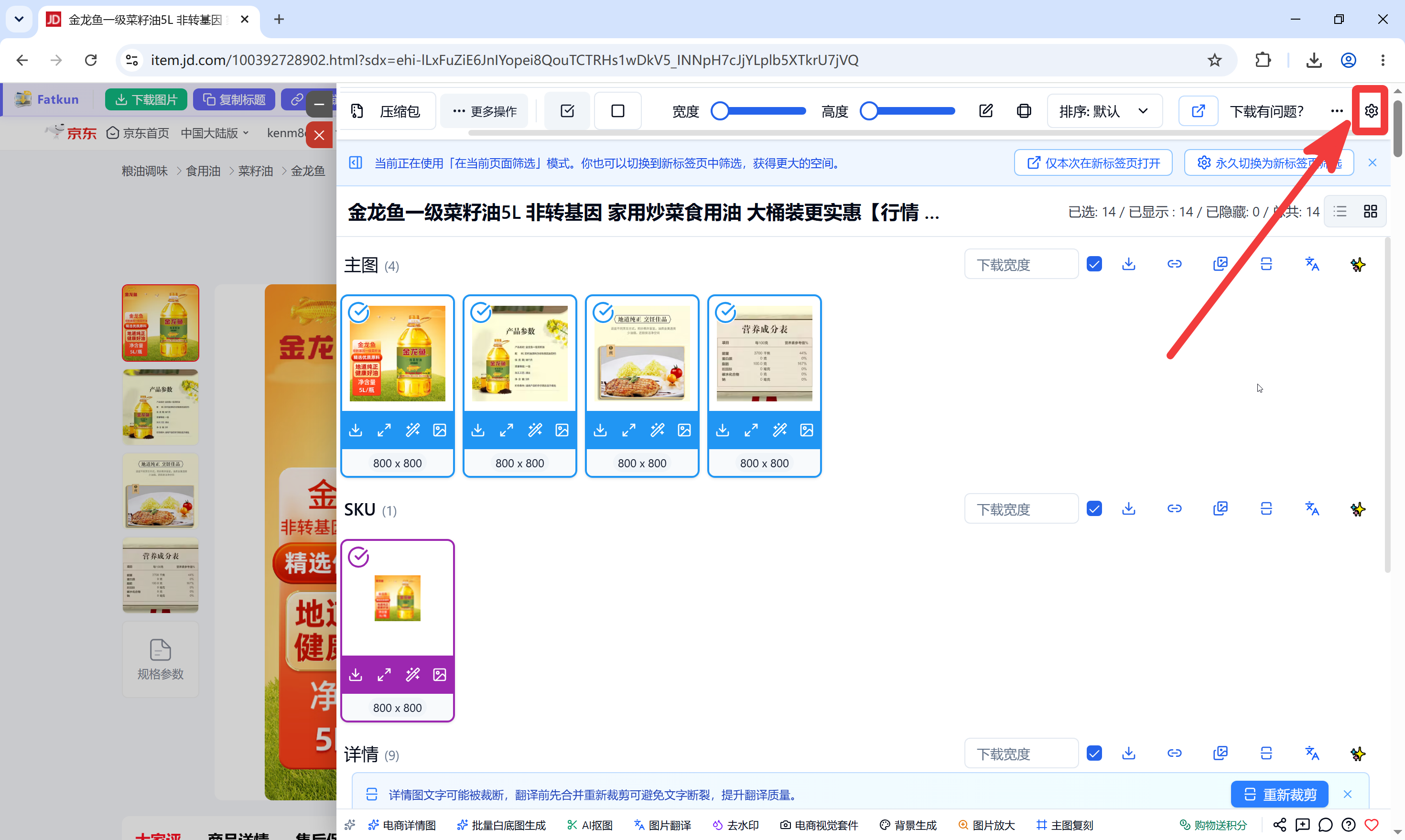Expand the 中国大陆版 region dropdown
The width and height of the screenshot is (1405, 840).
point(215,133)
